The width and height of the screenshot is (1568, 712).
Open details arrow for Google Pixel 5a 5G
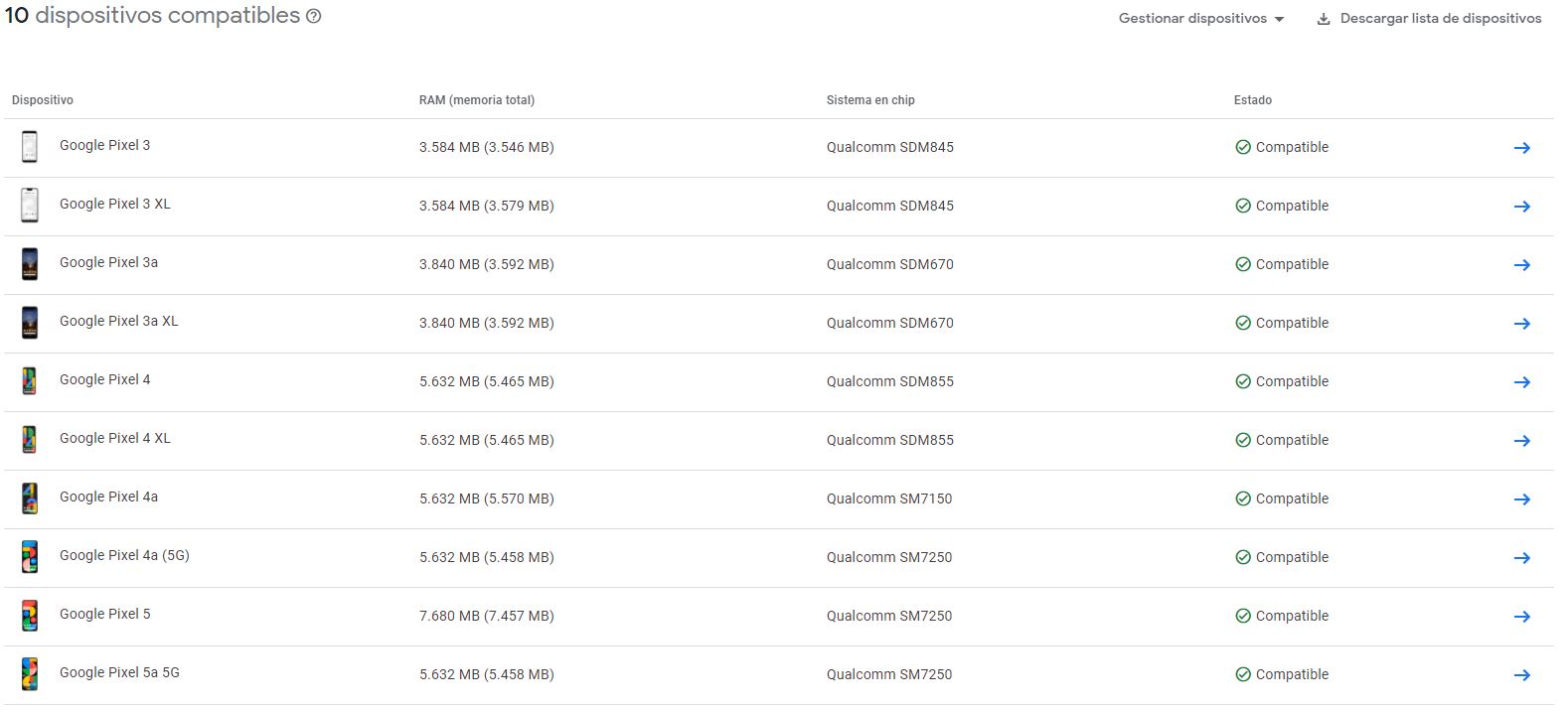click(1521, 675)
